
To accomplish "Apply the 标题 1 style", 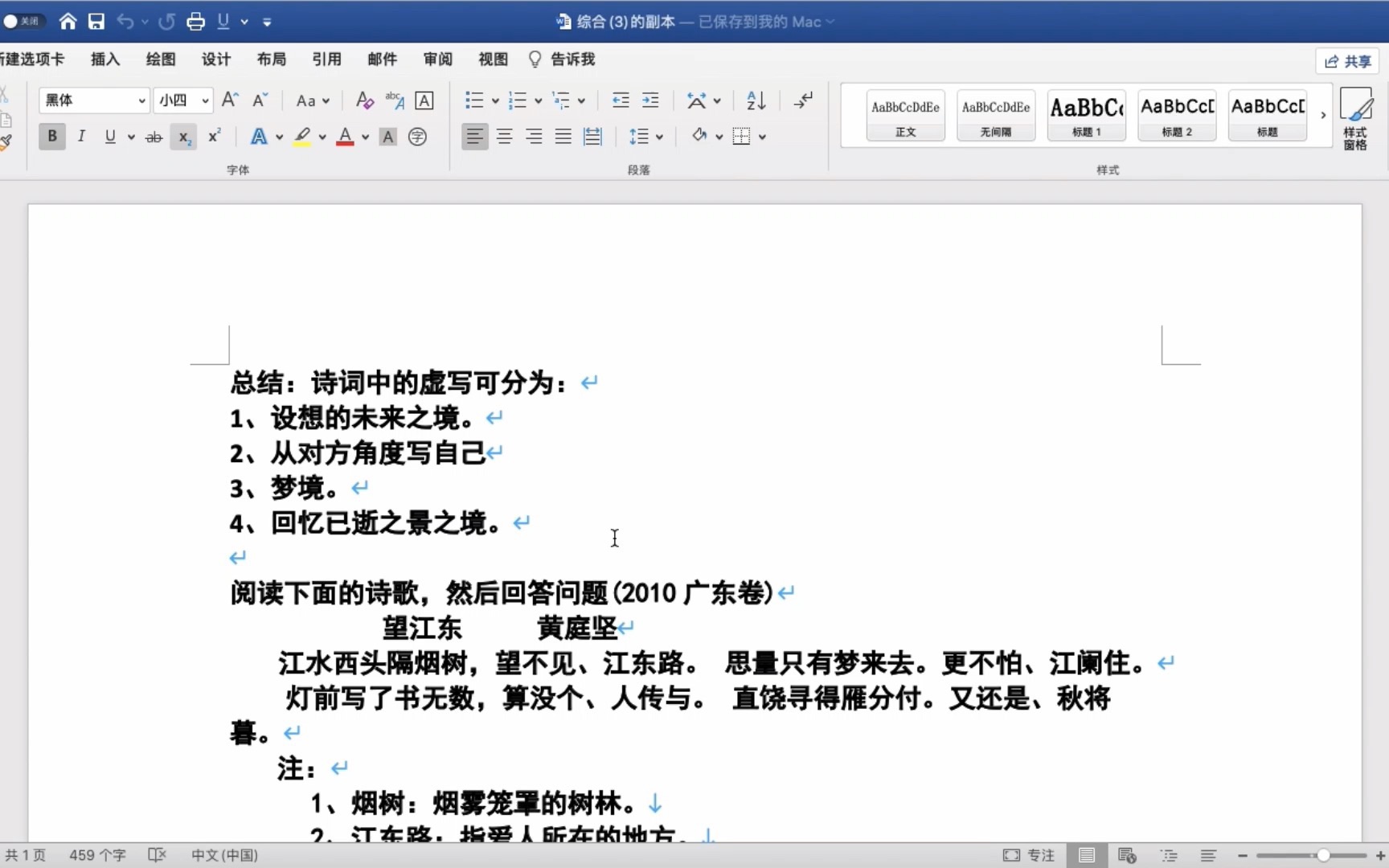I will tap(1087, 115).
